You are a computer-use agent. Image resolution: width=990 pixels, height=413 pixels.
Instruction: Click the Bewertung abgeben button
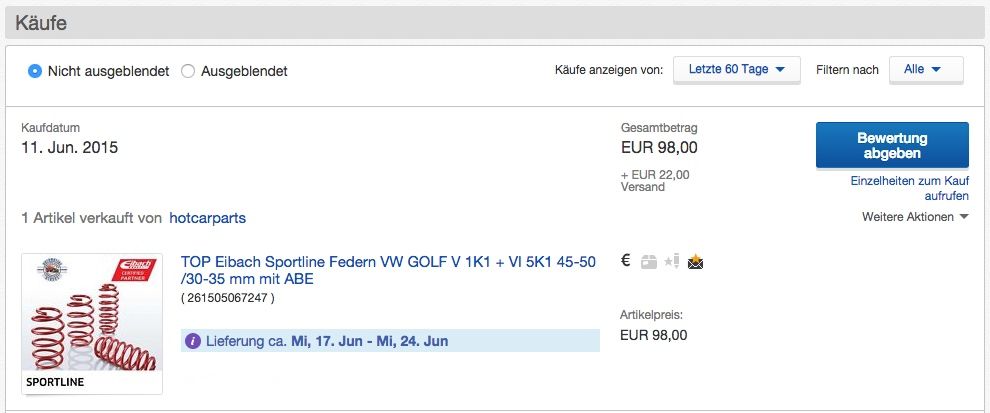coord(892,145)
